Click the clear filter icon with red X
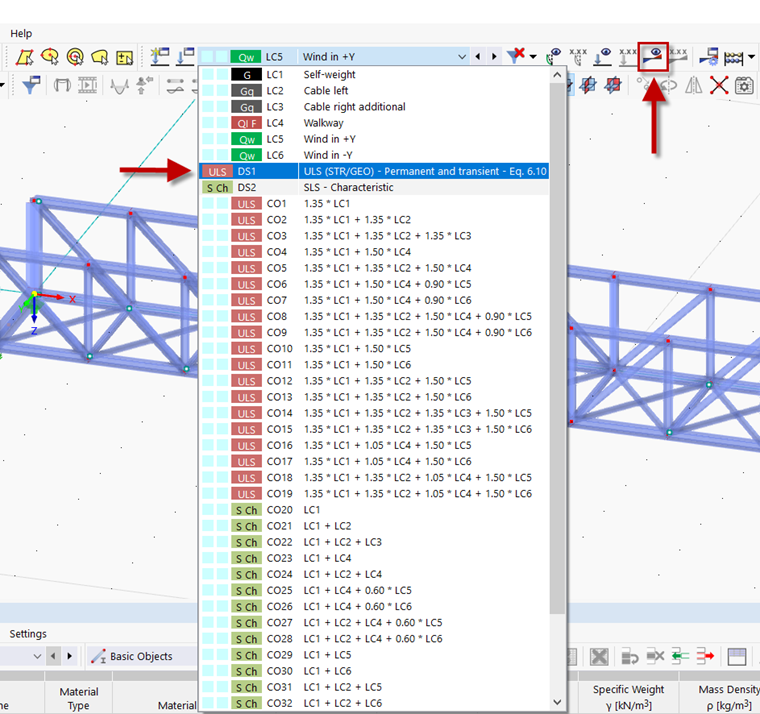Viewport: 760px width, 714px height. 516,55
